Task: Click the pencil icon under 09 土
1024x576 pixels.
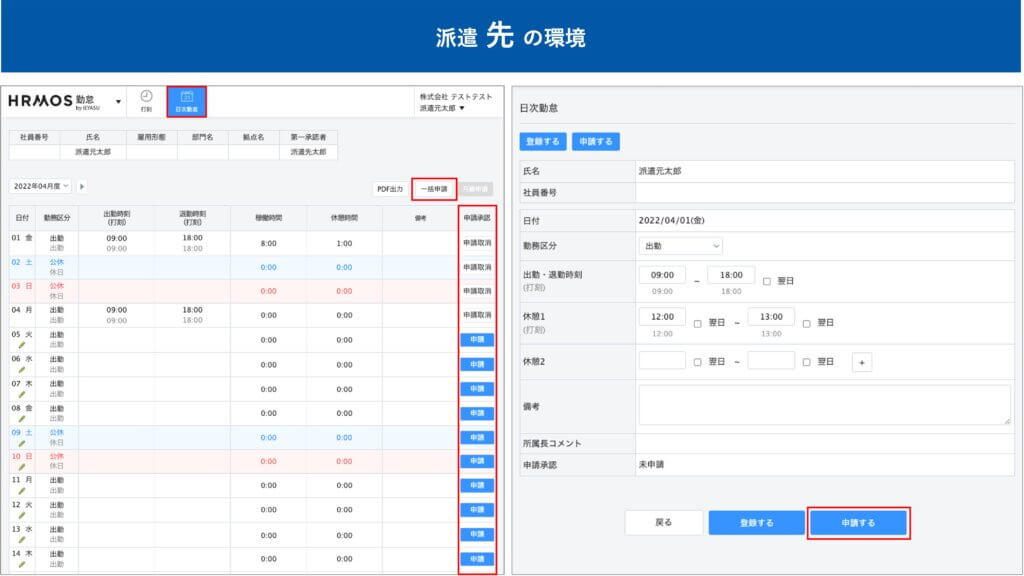Action: (22, 443)
